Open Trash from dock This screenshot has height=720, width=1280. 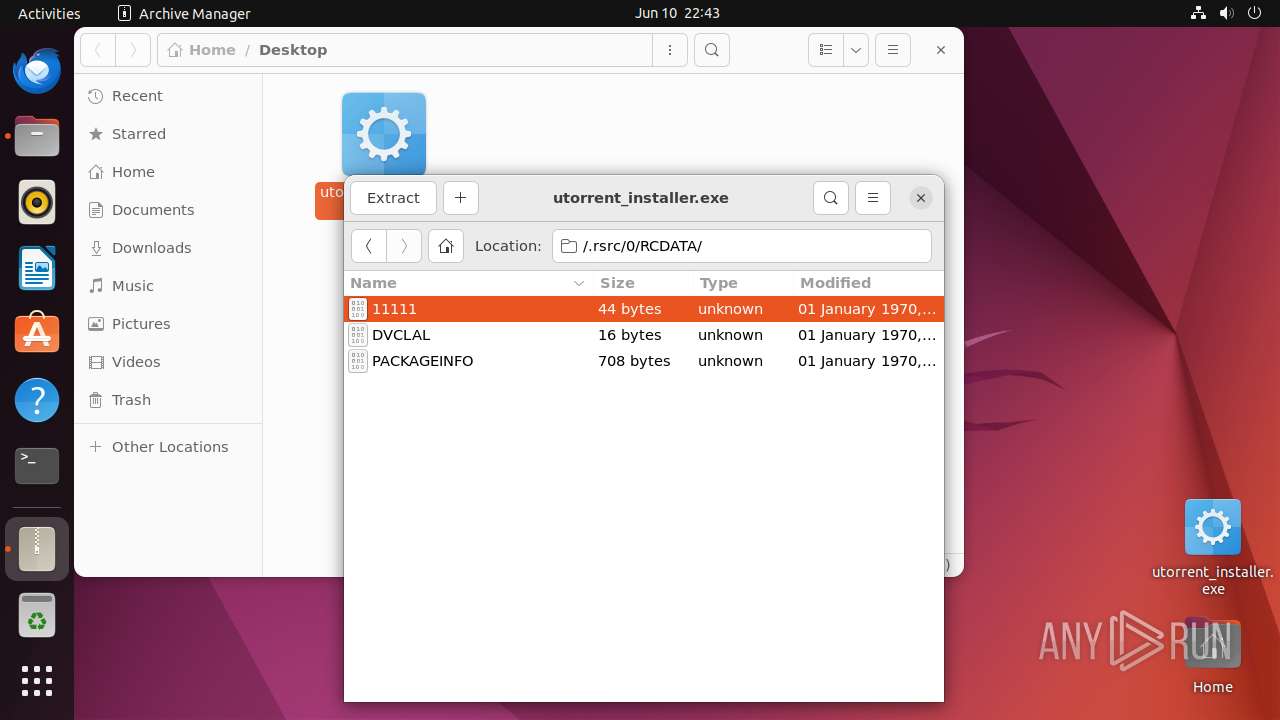pos(37,615)
